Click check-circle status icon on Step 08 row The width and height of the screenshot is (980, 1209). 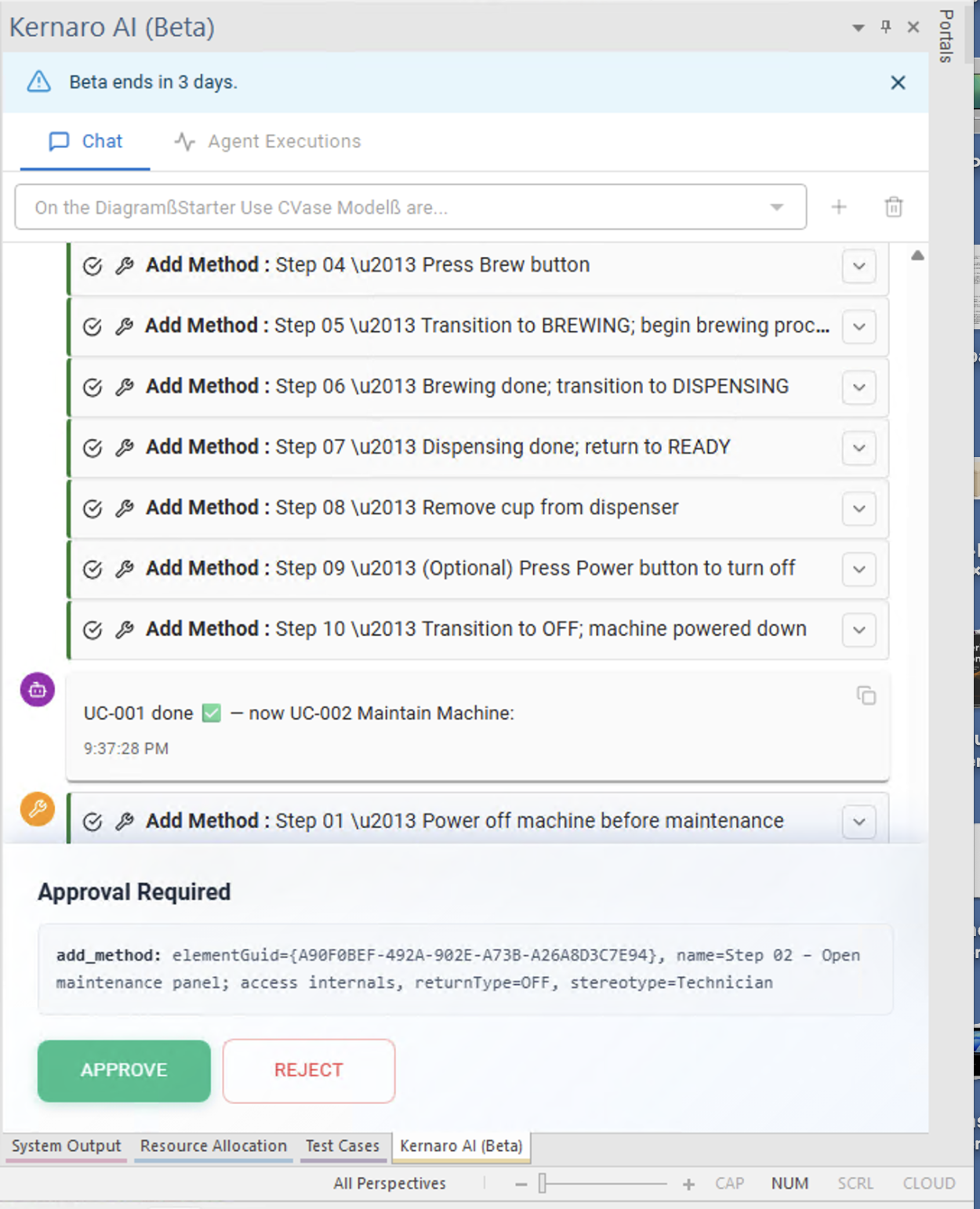click(93, 509)
